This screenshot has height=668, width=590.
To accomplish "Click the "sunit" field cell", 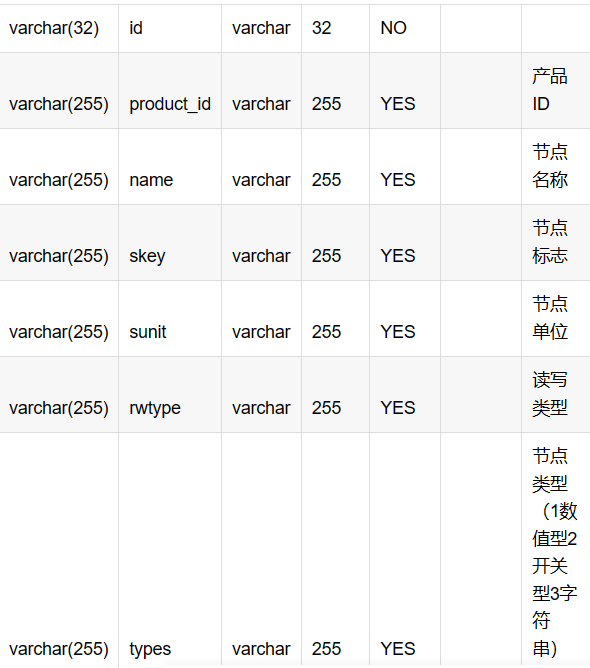I will (x=170, y=318).
